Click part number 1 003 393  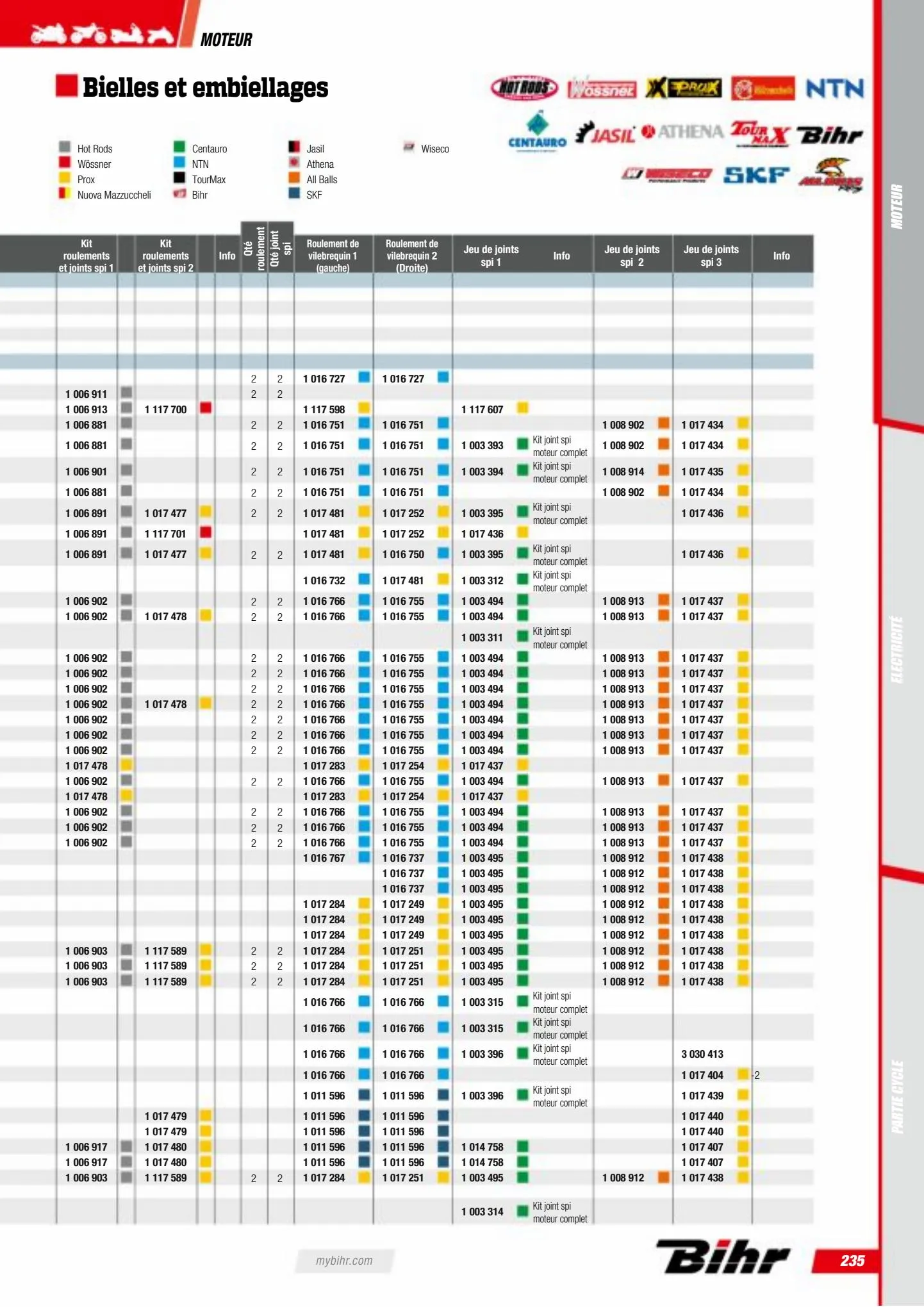coord(483,445)
